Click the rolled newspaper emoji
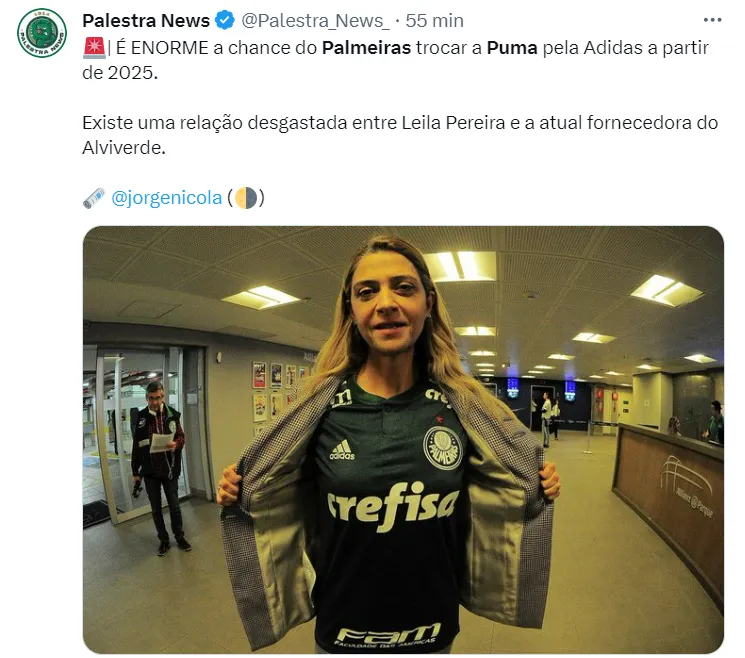Screen dimensions: 745x658 (x=94, y=198)
